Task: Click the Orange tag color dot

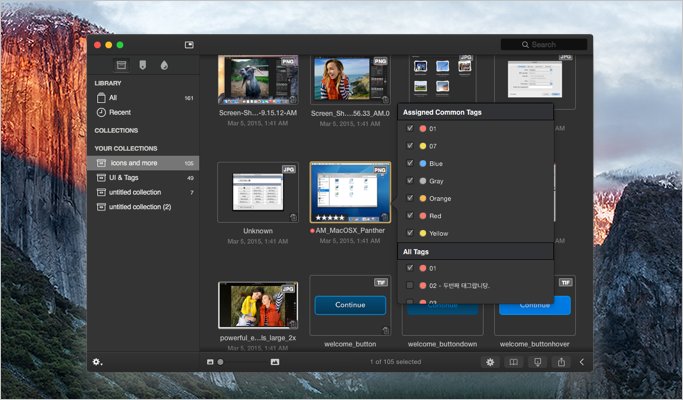Action: (423, 198)
